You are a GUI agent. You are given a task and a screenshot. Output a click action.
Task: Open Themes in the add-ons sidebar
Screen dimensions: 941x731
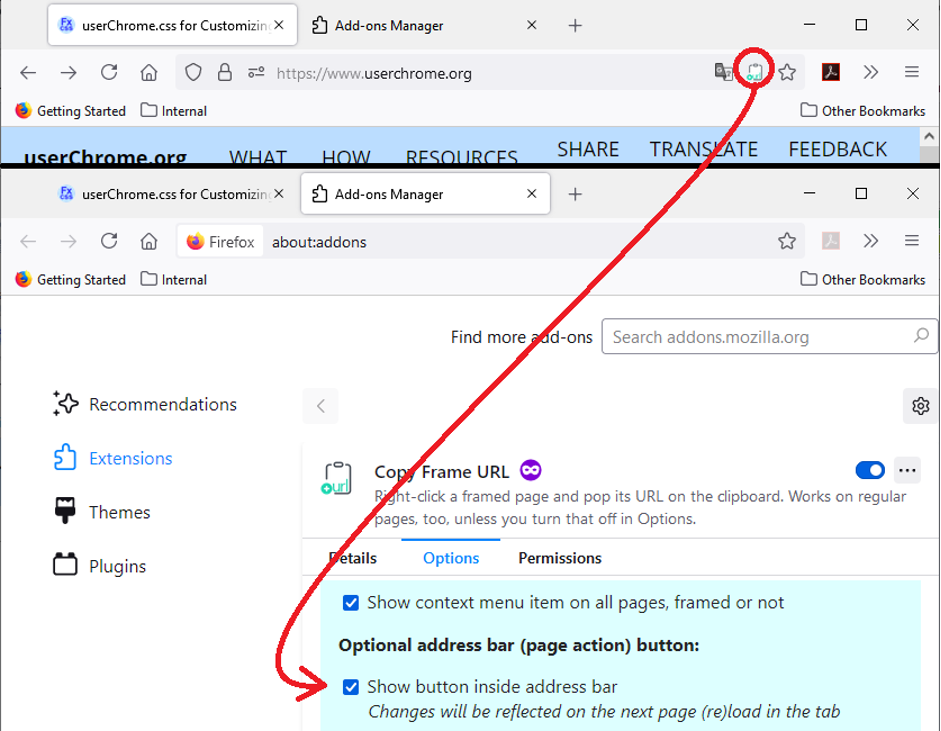click(119, 512)
